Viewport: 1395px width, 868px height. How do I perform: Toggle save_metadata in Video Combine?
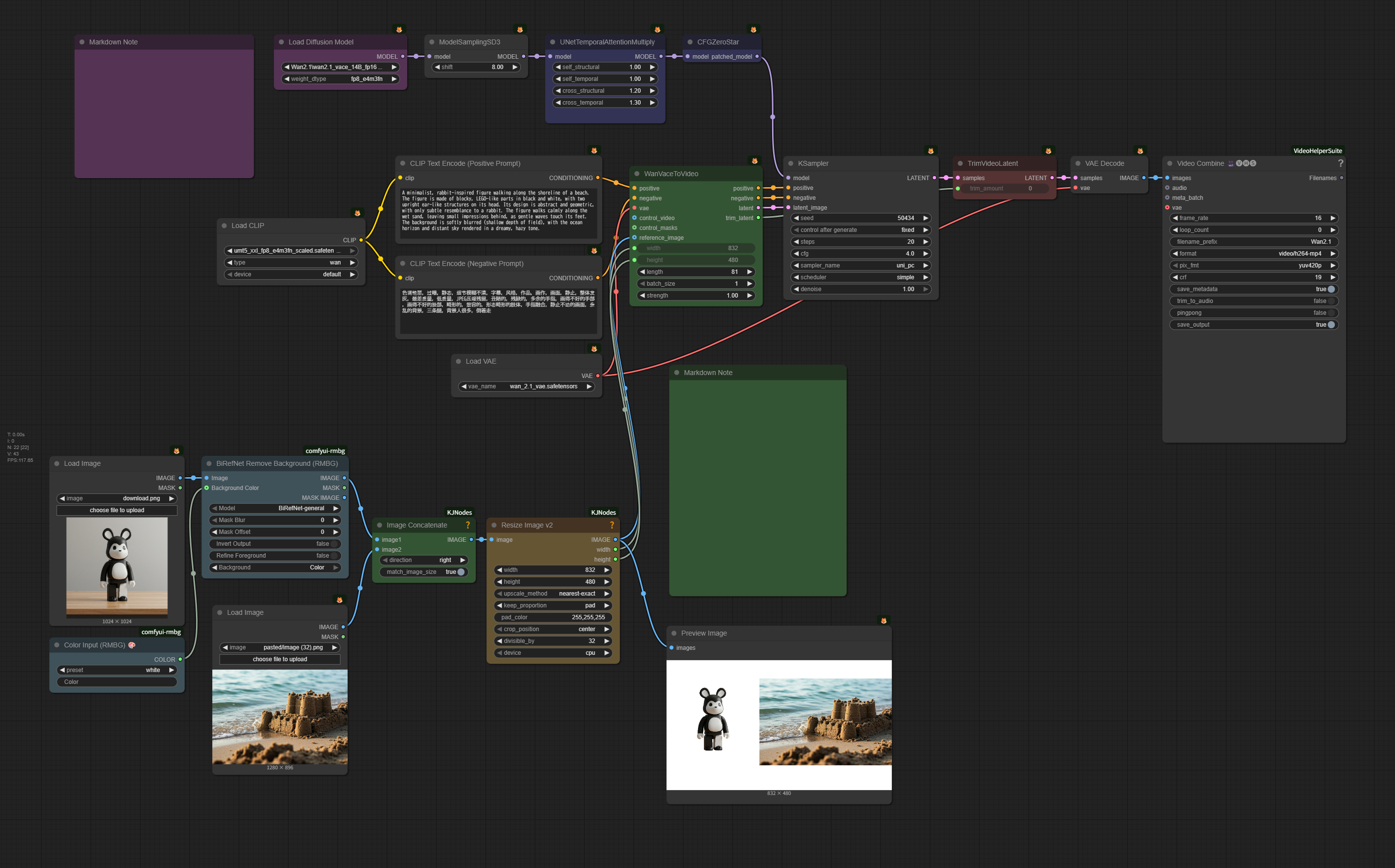click(1331, 289)
